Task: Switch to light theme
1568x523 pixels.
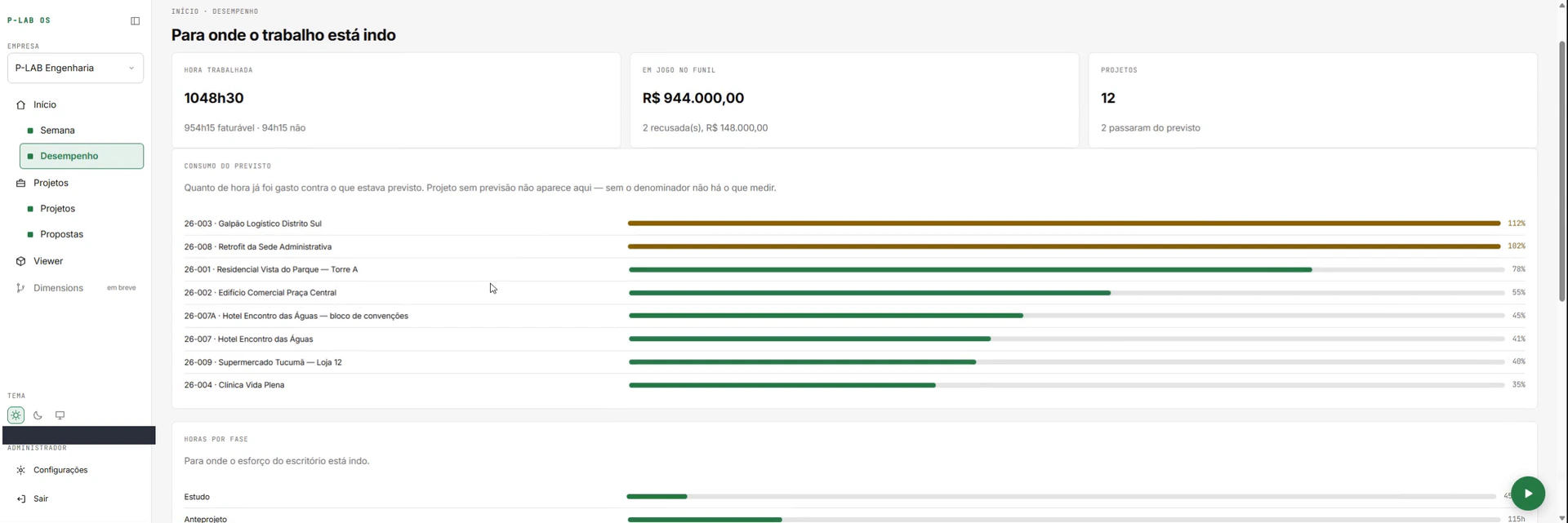Action: 16,415
